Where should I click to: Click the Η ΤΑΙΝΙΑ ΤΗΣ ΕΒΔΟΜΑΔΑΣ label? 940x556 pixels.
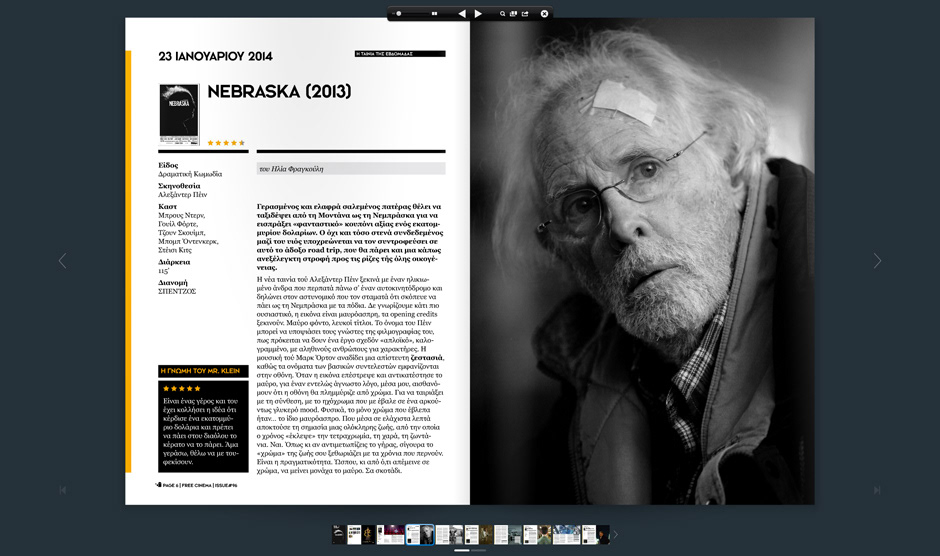400,54
